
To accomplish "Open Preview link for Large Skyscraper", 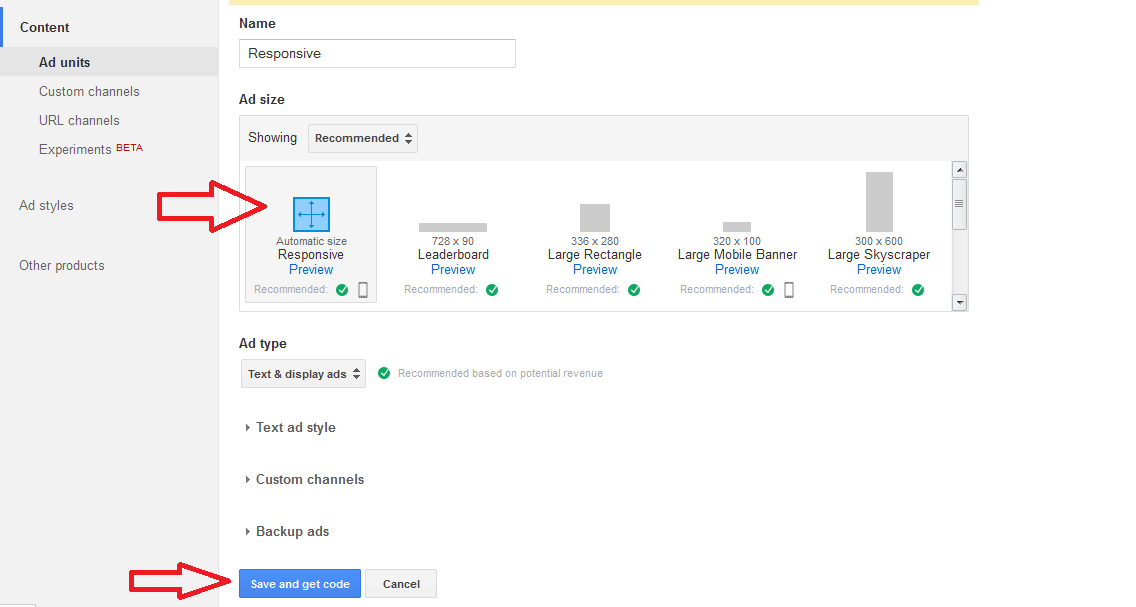I will click(879, 269).
